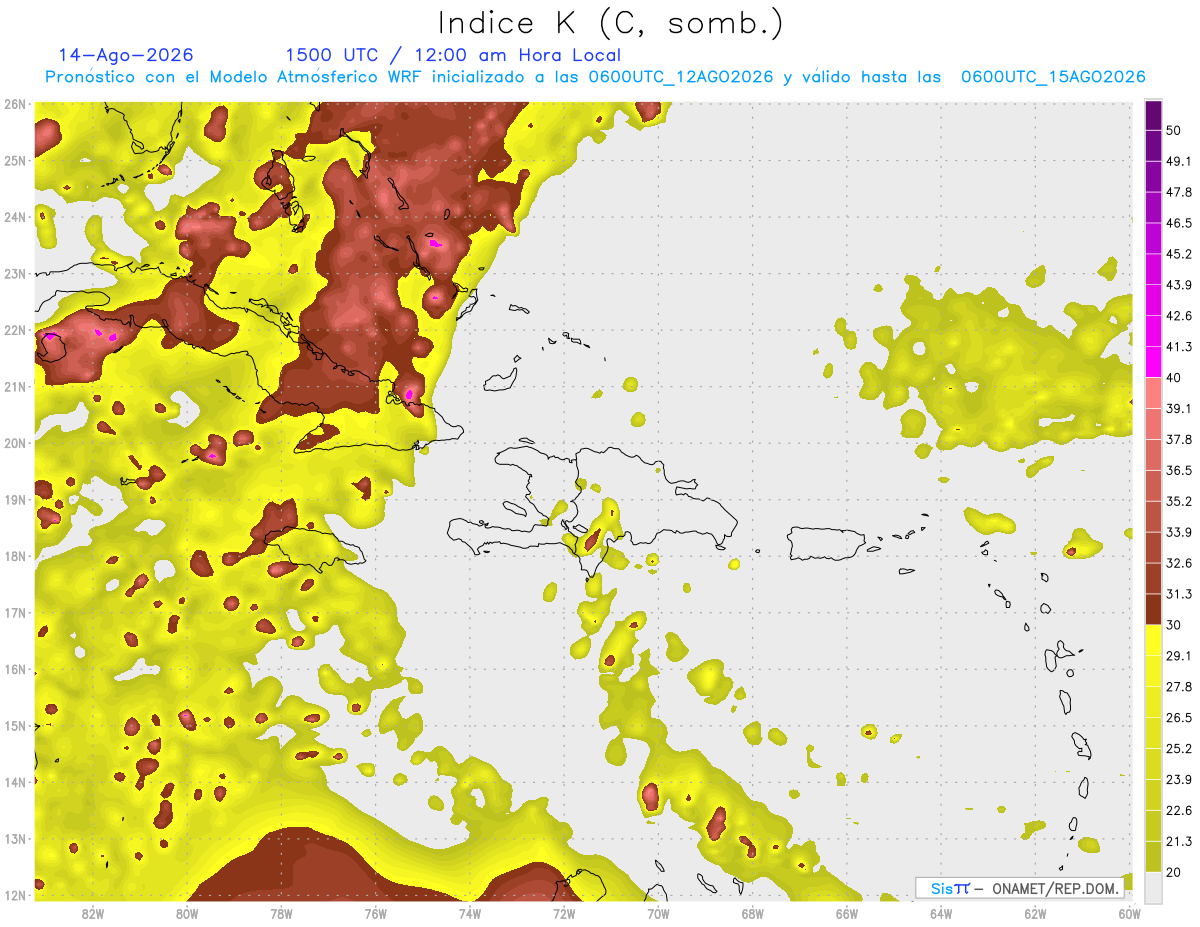
Task: Click the latitude label "16N"
Action: [15, 669]
